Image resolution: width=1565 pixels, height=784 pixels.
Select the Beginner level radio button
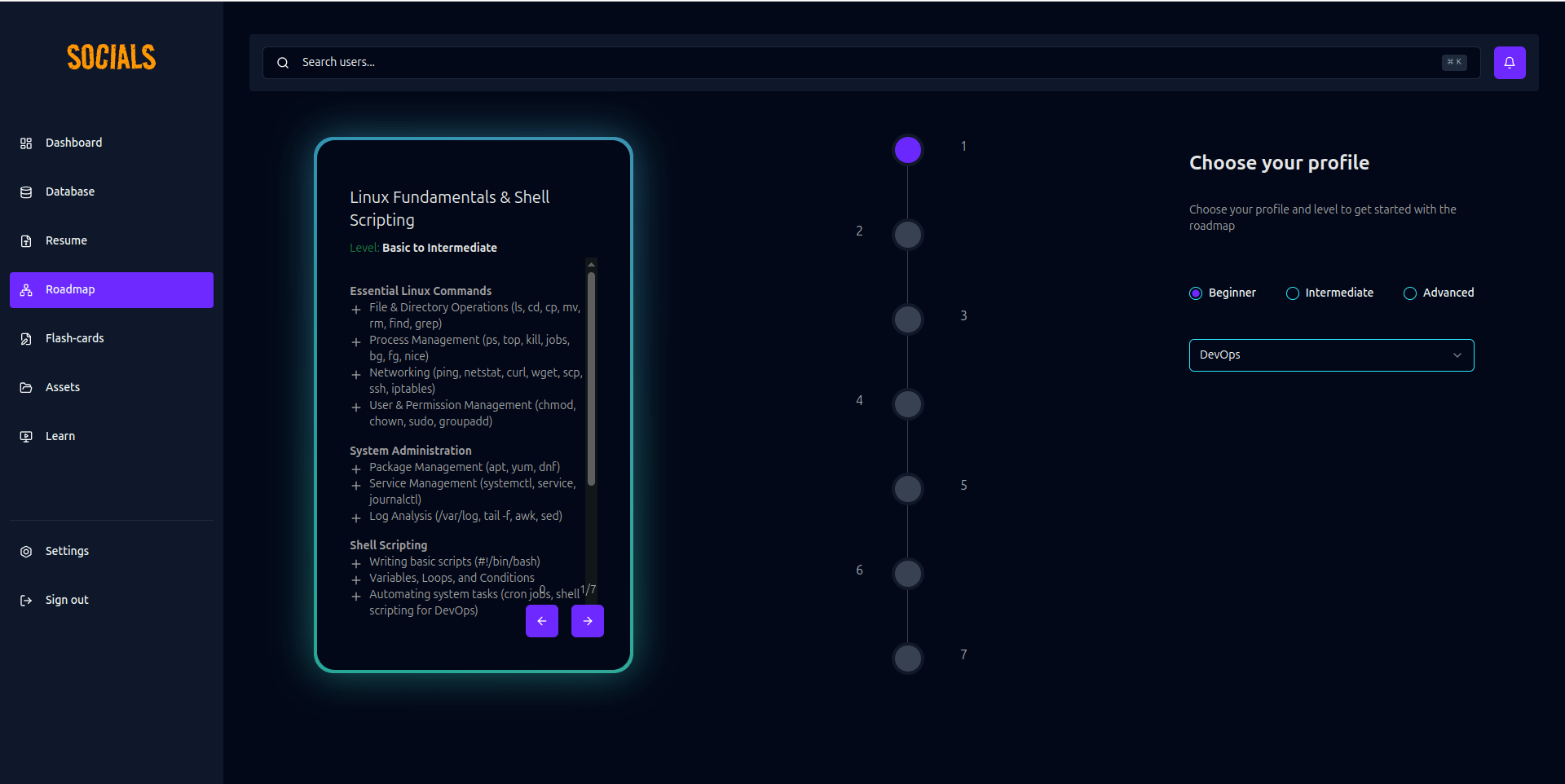click(x=1196, y=293)
